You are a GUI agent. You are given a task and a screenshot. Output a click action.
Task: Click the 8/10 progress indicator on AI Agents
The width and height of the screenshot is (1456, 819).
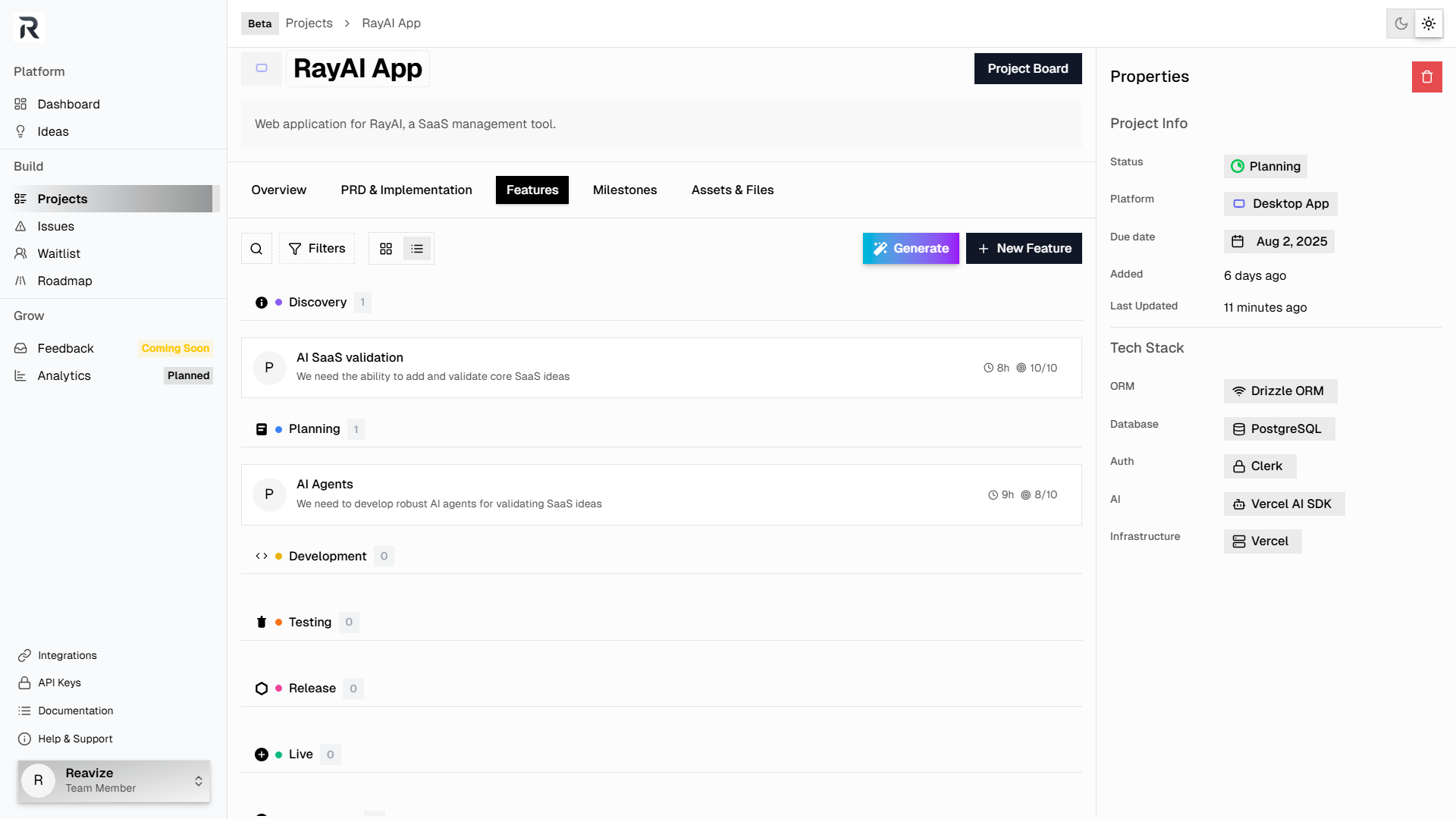tap(1040, 494)
